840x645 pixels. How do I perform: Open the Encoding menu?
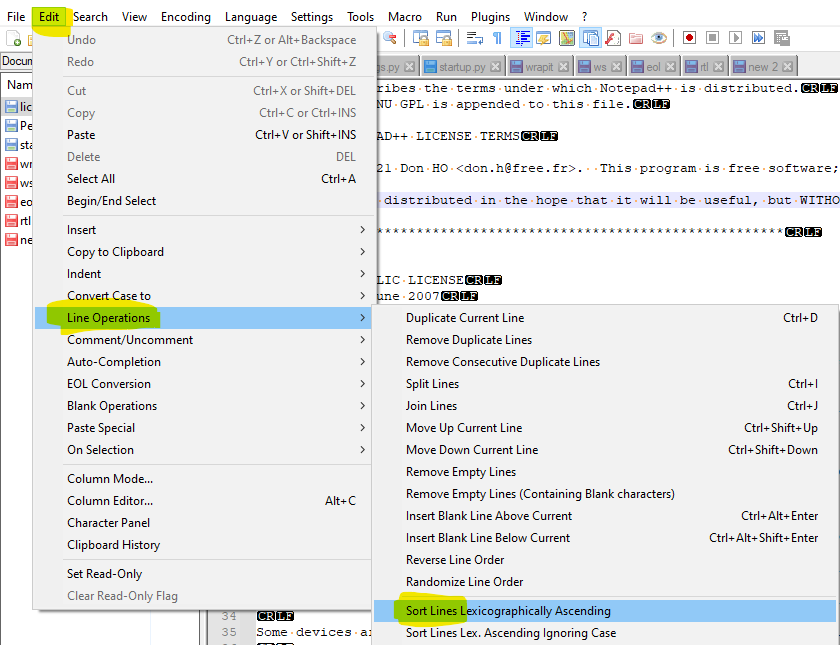click(185, 17)
